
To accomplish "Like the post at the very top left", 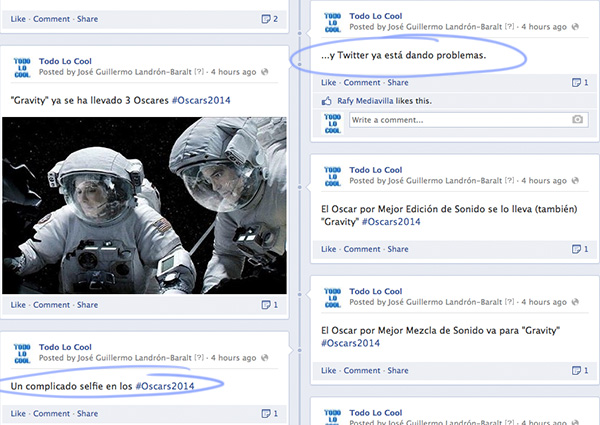I will coord(18,19).
